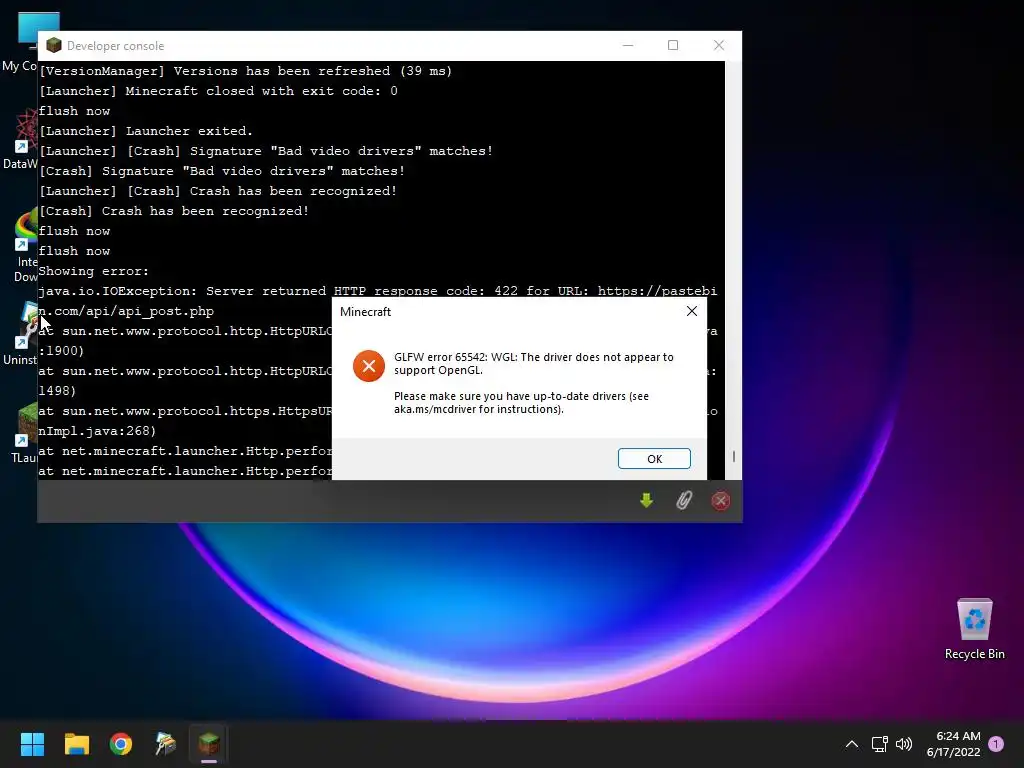1024x768 pixels.
Task: Minimize the Developer console window
Action: [628, 45]
